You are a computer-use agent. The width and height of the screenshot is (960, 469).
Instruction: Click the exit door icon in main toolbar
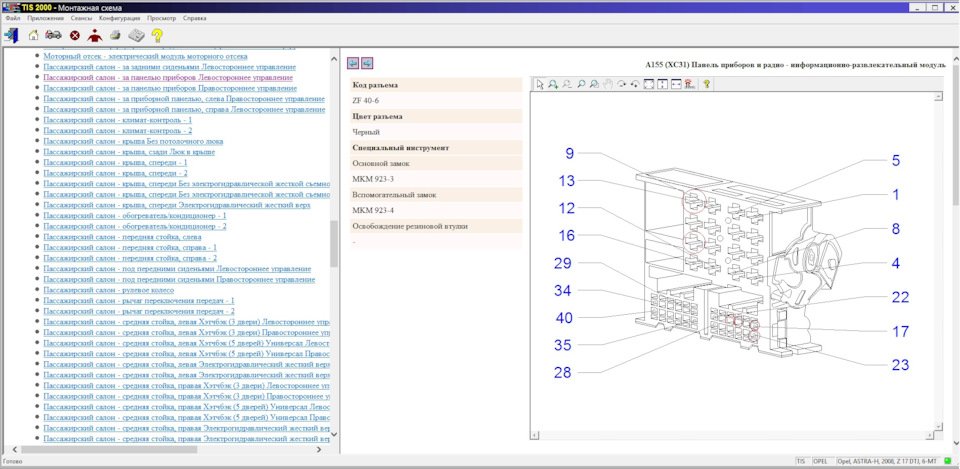(x=11, y=35)
